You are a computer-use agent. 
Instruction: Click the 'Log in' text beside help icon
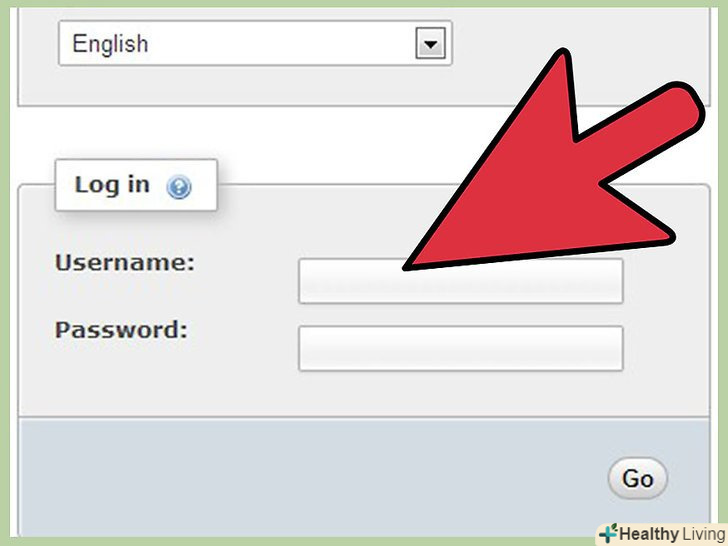coord(112,185)
